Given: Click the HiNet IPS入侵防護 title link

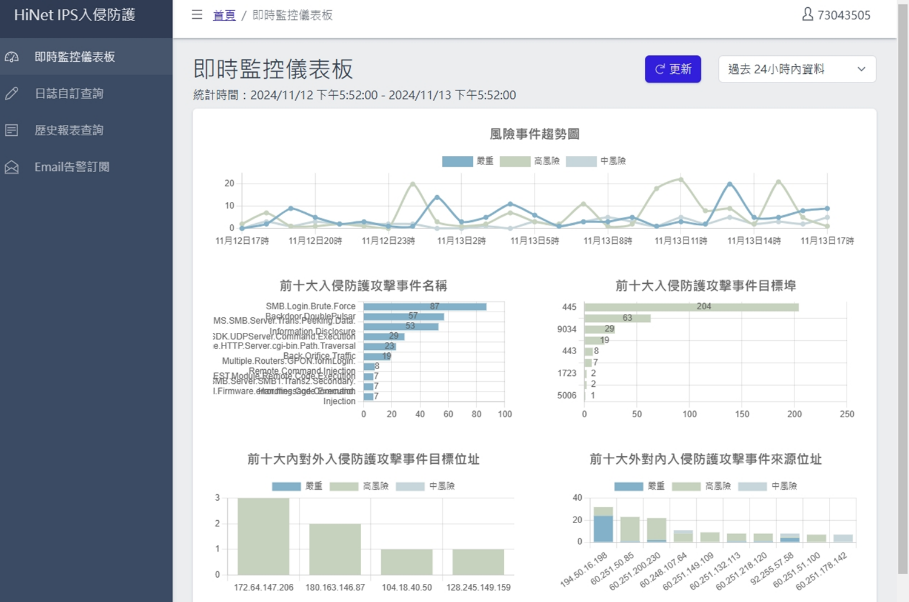Looking at the screenshot, I should [75, 15].
